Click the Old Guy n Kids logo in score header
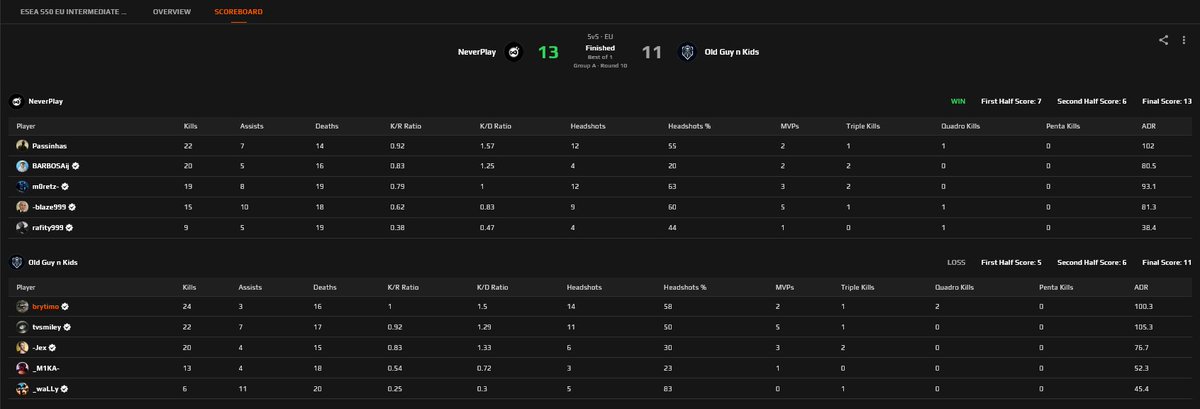Screen dimensions: 1200x409 point(686,52)
